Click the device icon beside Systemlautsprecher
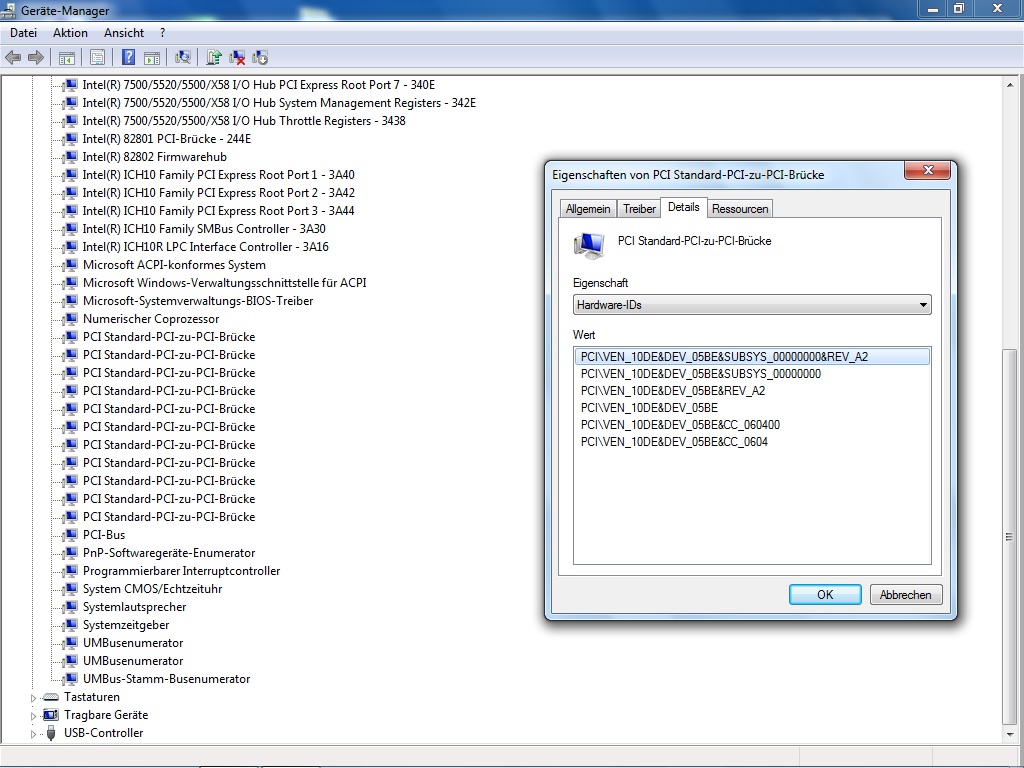Image resolution: width=1024 pixels, height=768 pixels. 71,607
